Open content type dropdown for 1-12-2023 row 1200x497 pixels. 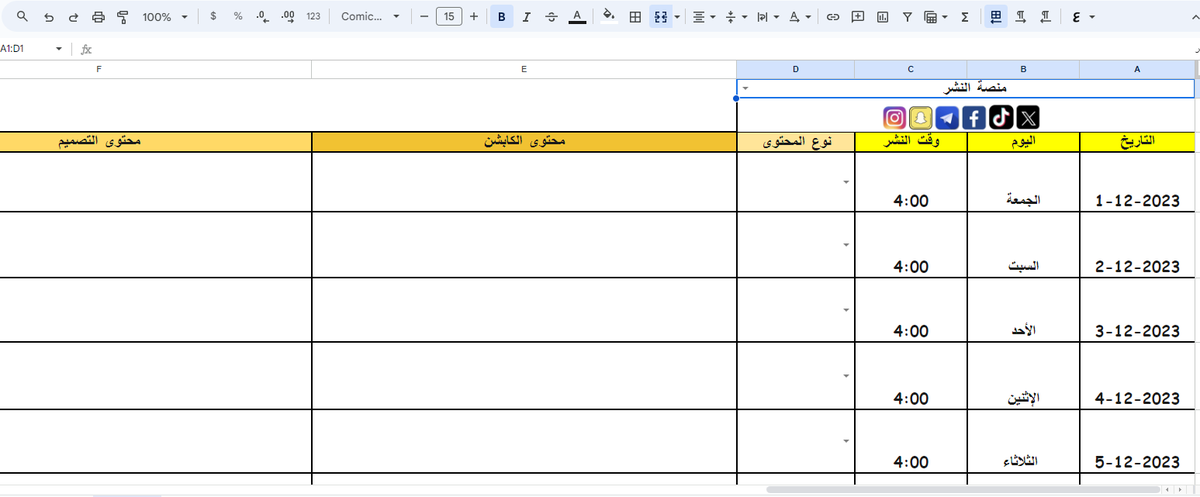pyautogui.click(x=846, y=182)
